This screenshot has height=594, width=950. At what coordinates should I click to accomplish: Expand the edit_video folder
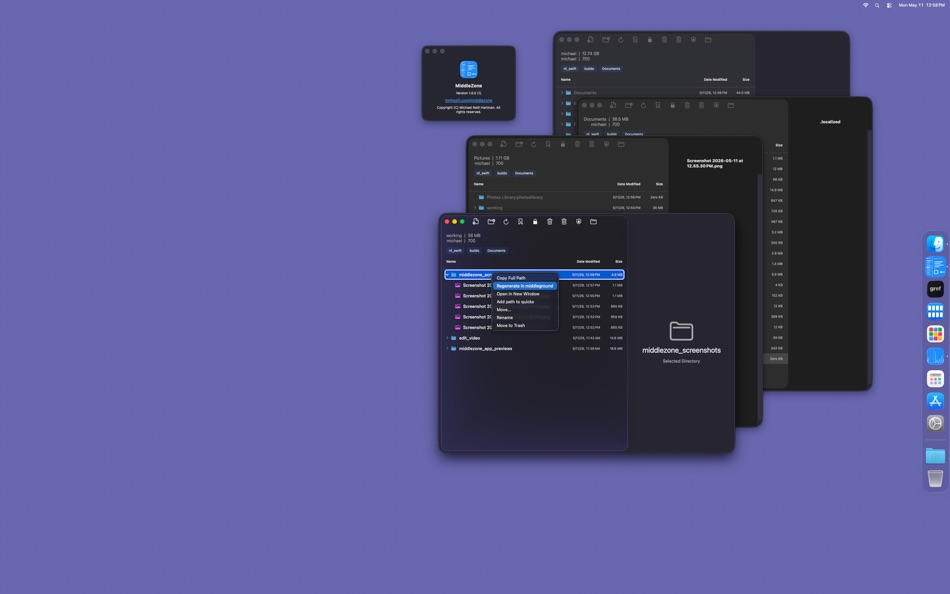[x=448, y=338]
